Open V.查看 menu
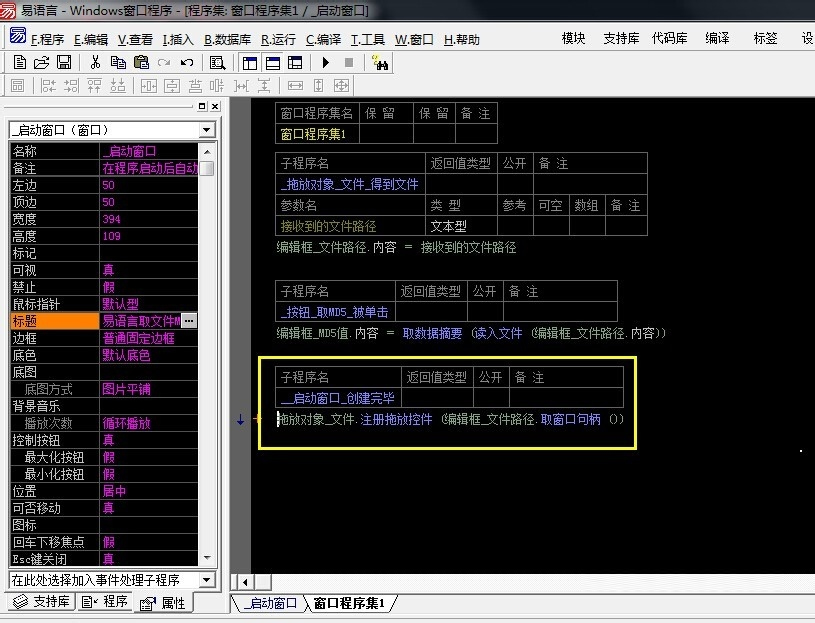Image resolution: width=815 pixels, height=623 pixels. (x=135, y=39)
